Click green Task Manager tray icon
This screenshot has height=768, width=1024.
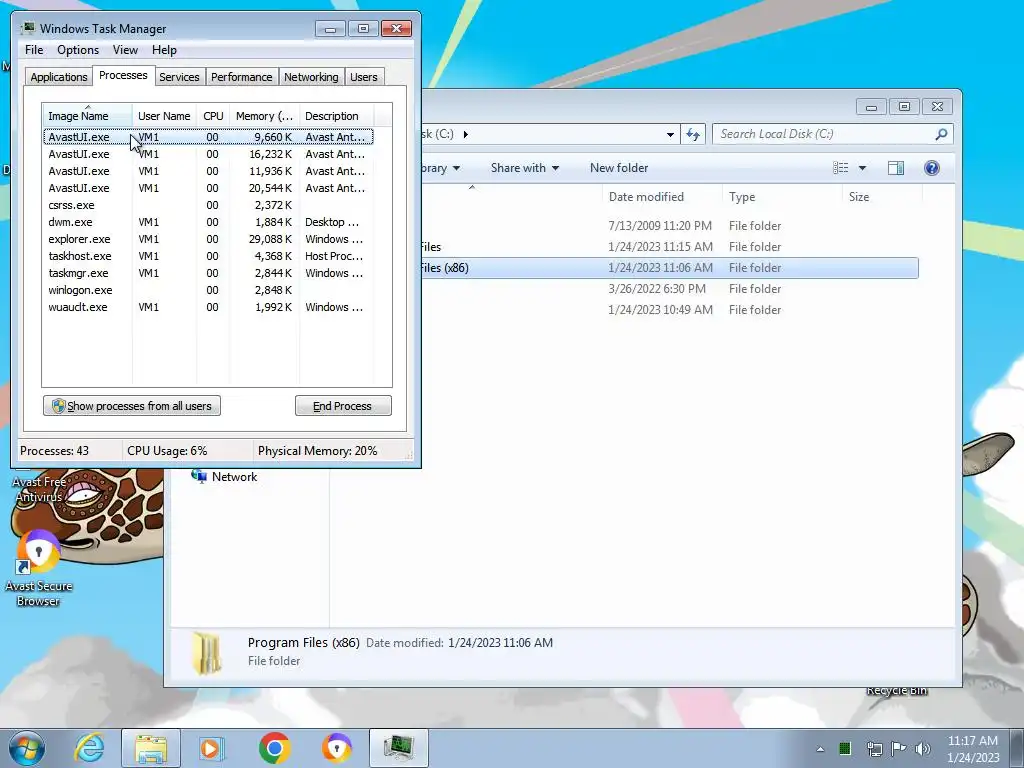[x=845, y=748]
